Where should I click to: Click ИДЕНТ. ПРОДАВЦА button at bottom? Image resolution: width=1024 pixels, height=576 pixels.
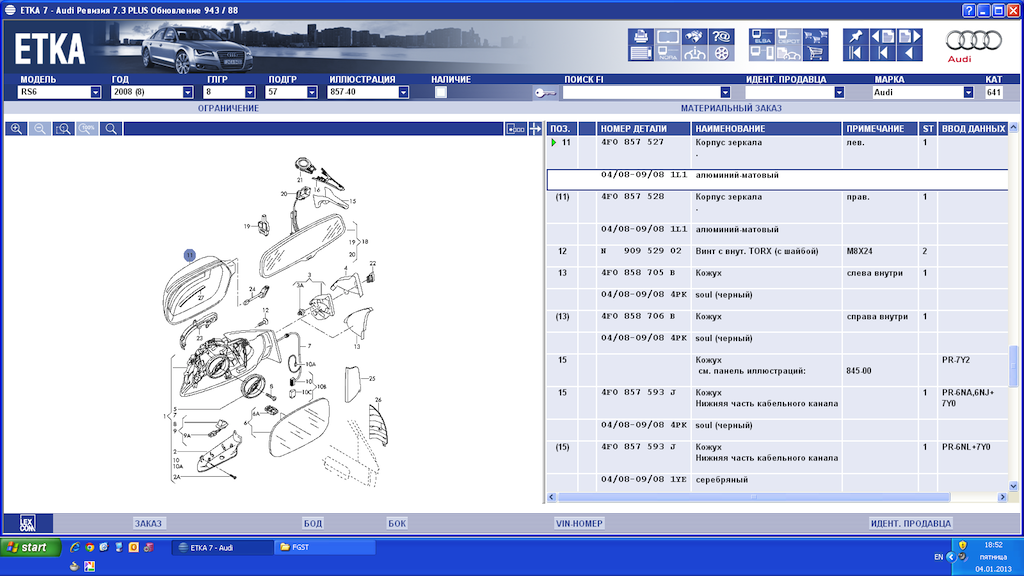[911, 523]
